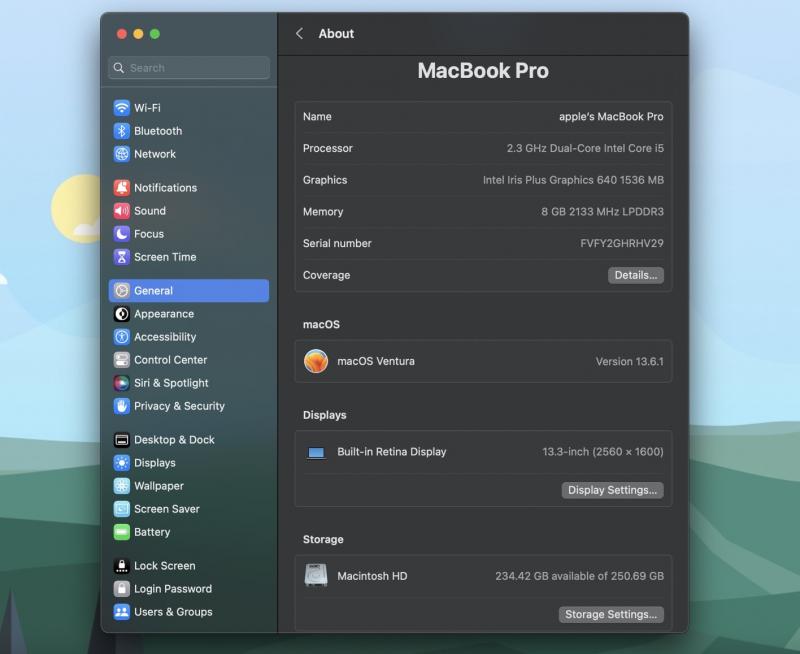Open the Appearance settings pane
Image resolution: width=800 pixels, height=654 pixels.
click(189, 314)
